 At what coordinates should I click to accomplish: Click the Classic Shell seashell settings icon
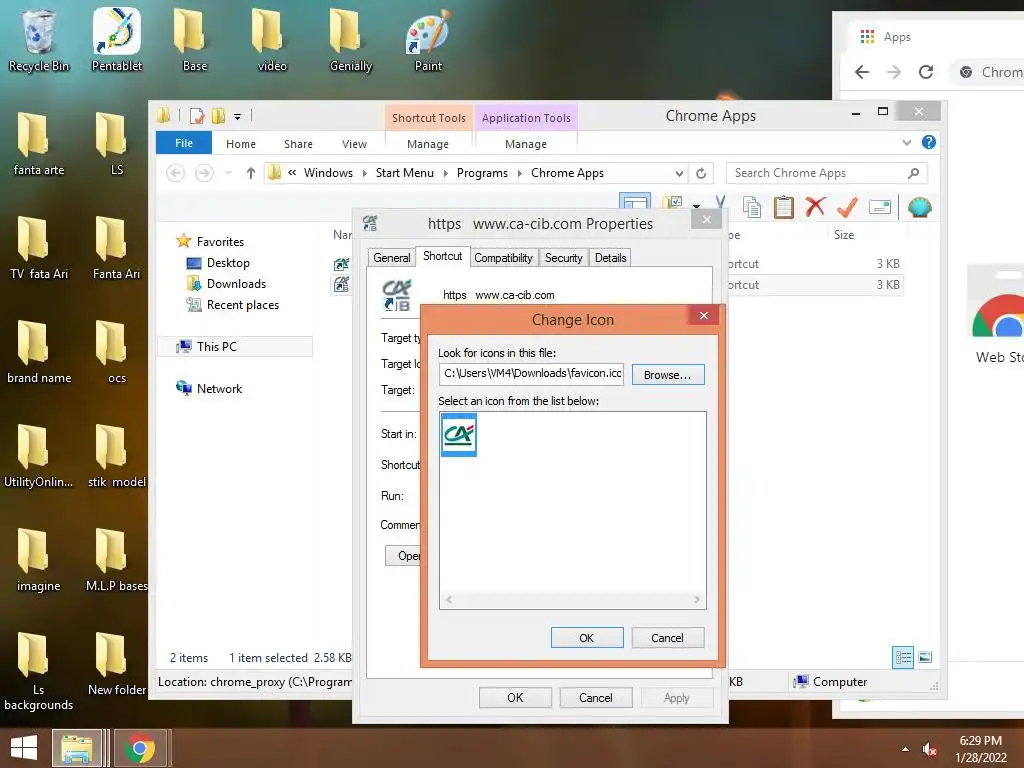click(920, 208)
